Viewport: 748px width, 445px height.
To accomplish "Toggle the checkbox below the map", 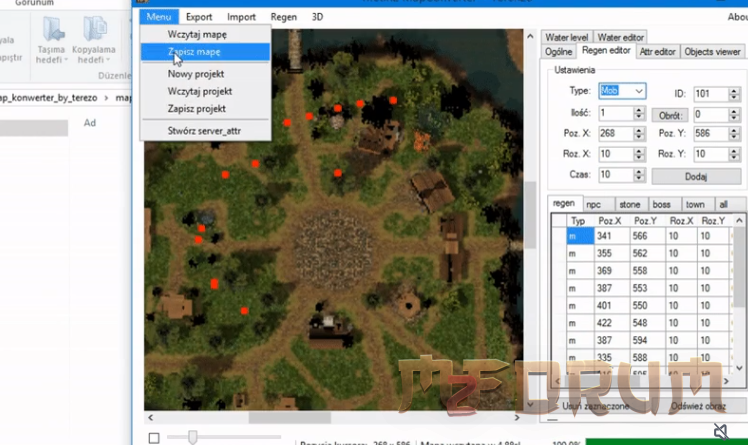I will [154, 438].
